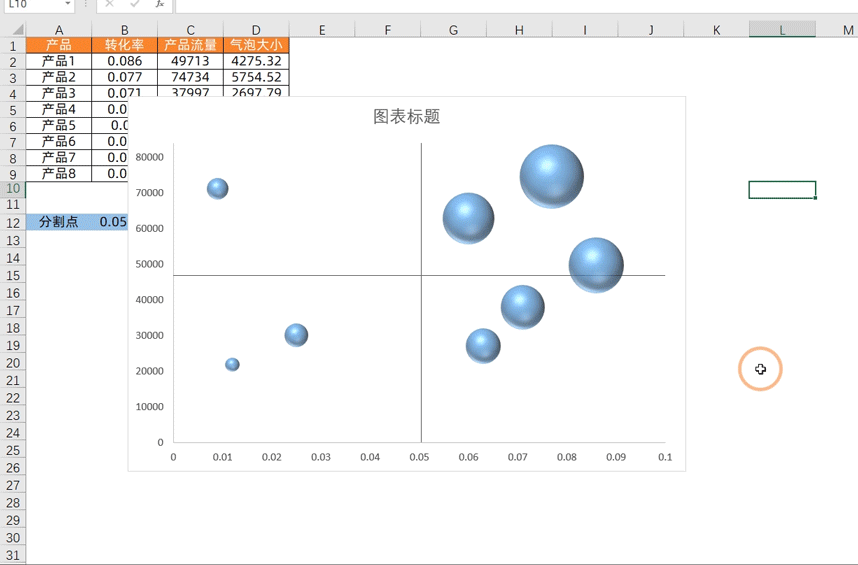Open the Name Box dropdown arrow

point(68,5)
